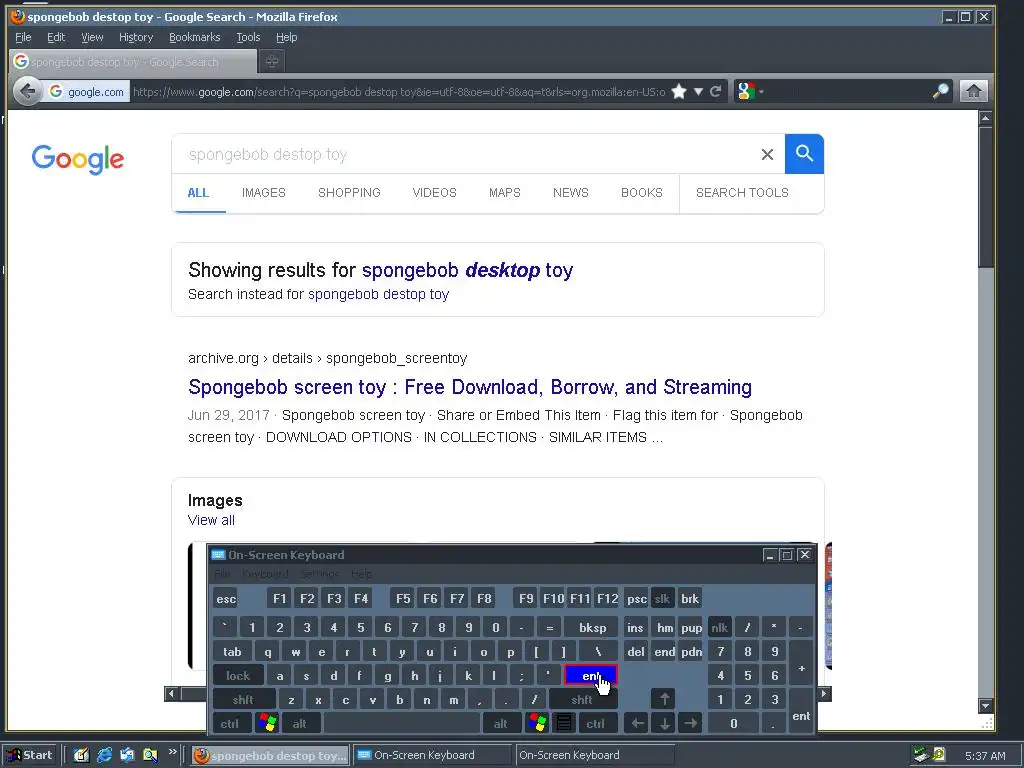Toggle the left ctrl key
The width and height of the screenshot is (1024, 768).
click(230, 723)
